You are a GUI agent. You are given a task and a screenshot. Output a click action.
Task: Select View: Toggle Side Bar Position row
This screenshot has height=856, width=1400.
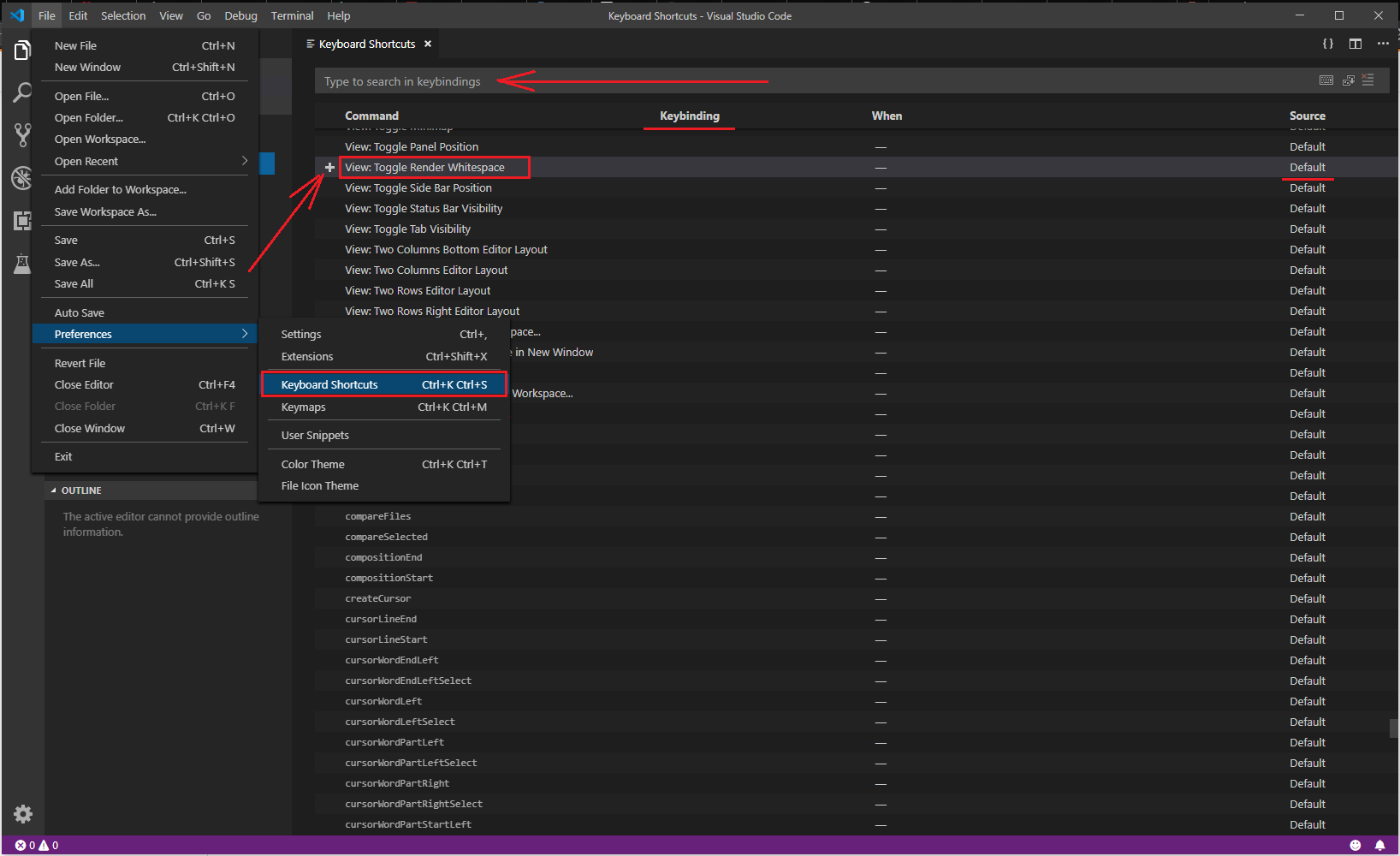point(852,188)
